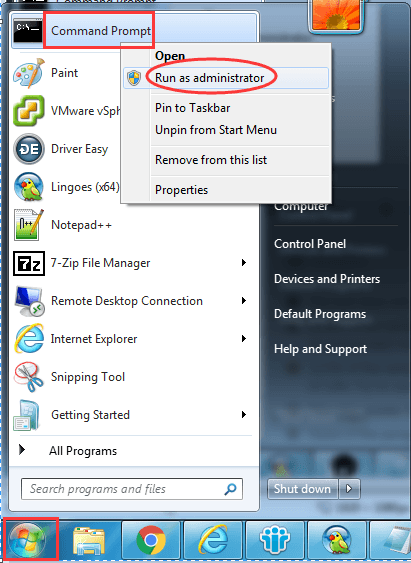Open Google Chrome from the taskbar

pyautogui.click(x=151, y=540)
